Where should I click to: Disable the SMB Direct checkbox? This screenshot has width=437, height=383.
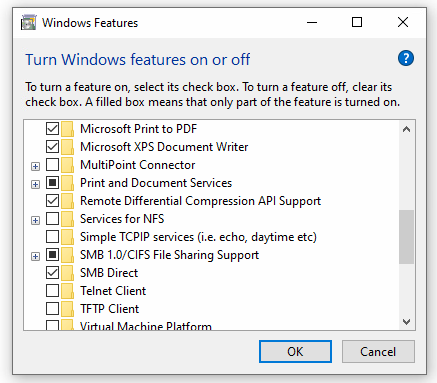(x=52, y=273)
